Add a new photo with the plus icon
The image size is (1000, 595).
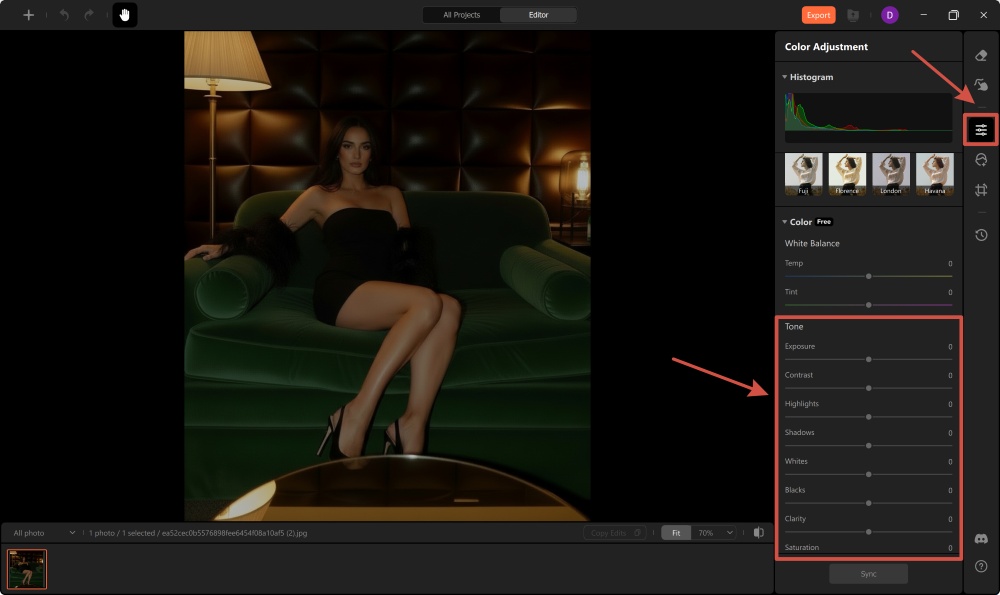pos(28,14)
